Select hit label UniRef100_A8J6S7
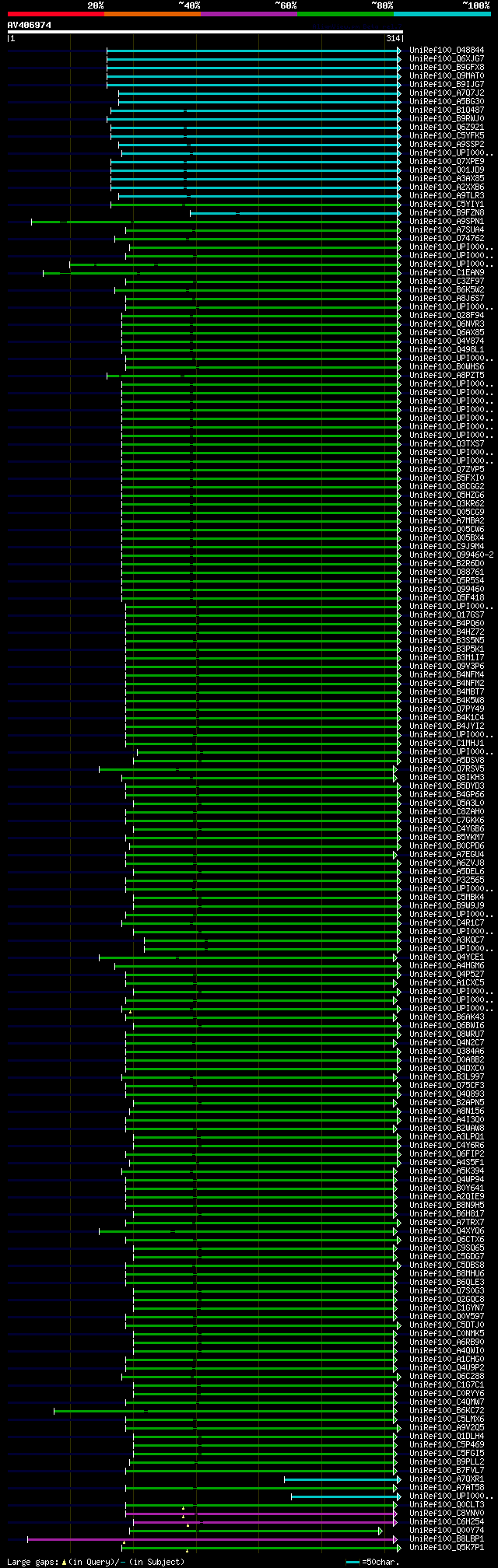Image resolution: width=498 pixels, height=1568 pixels. 447,298
